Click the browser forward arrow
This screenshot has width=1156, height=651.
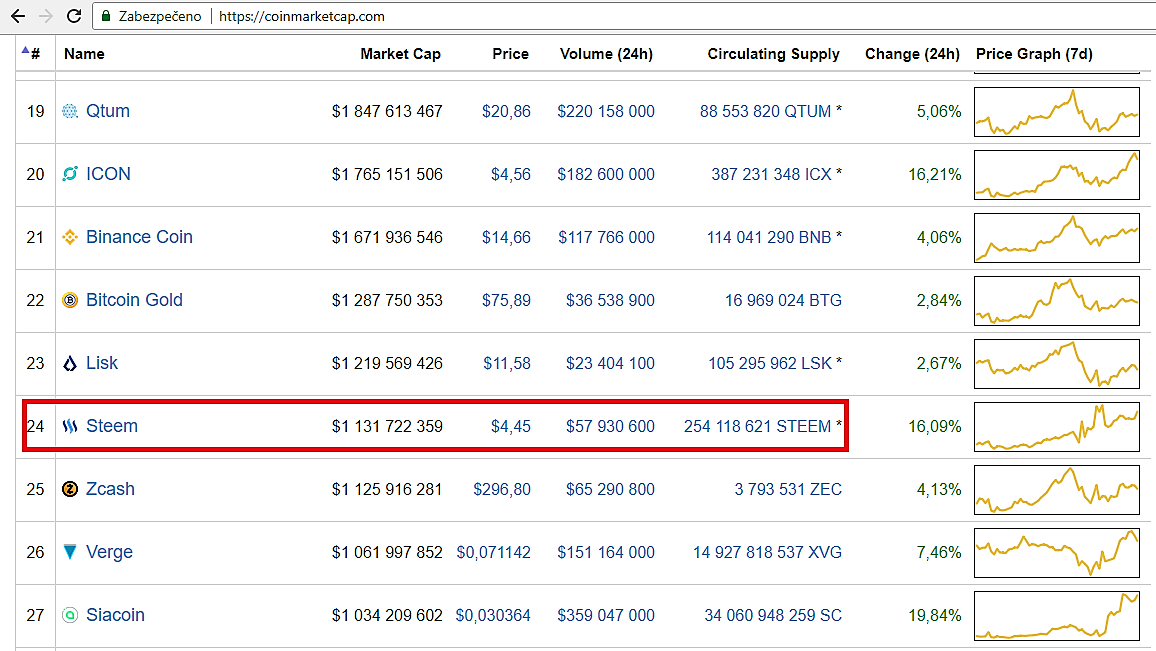(46, 15)
